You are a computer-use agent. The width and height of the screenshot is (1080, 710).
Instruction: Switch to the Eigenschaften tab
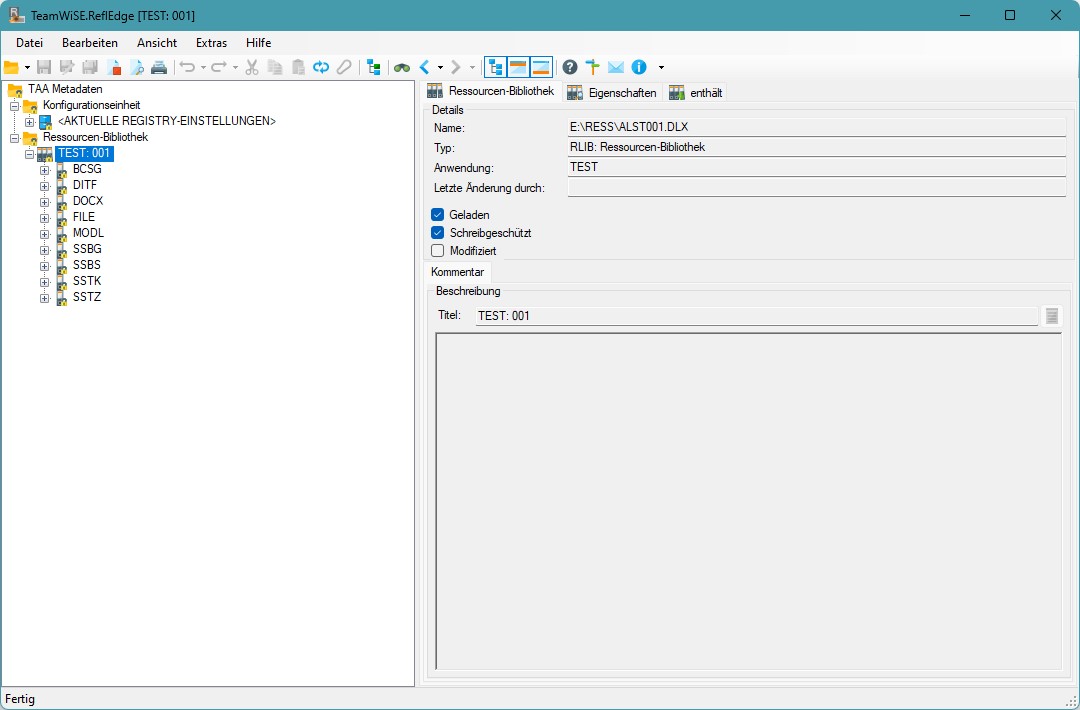point(611,93)
